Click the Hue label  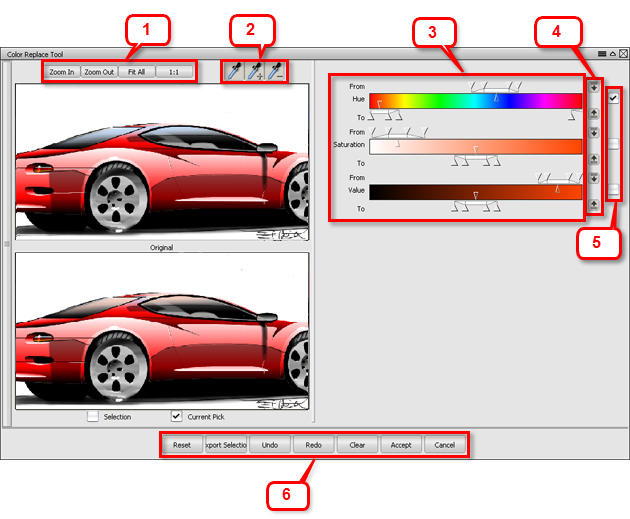(358, 99)
